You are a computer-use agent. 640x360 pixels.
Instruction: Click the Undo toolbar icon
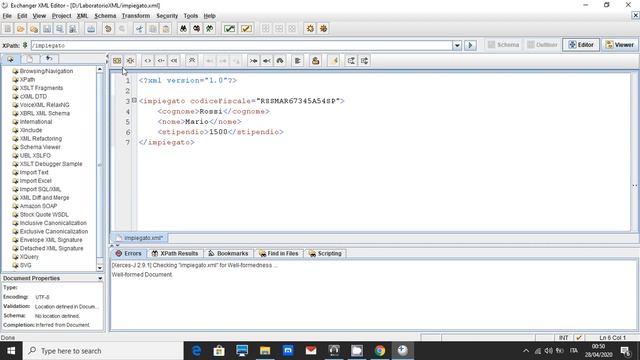[108, 29]
